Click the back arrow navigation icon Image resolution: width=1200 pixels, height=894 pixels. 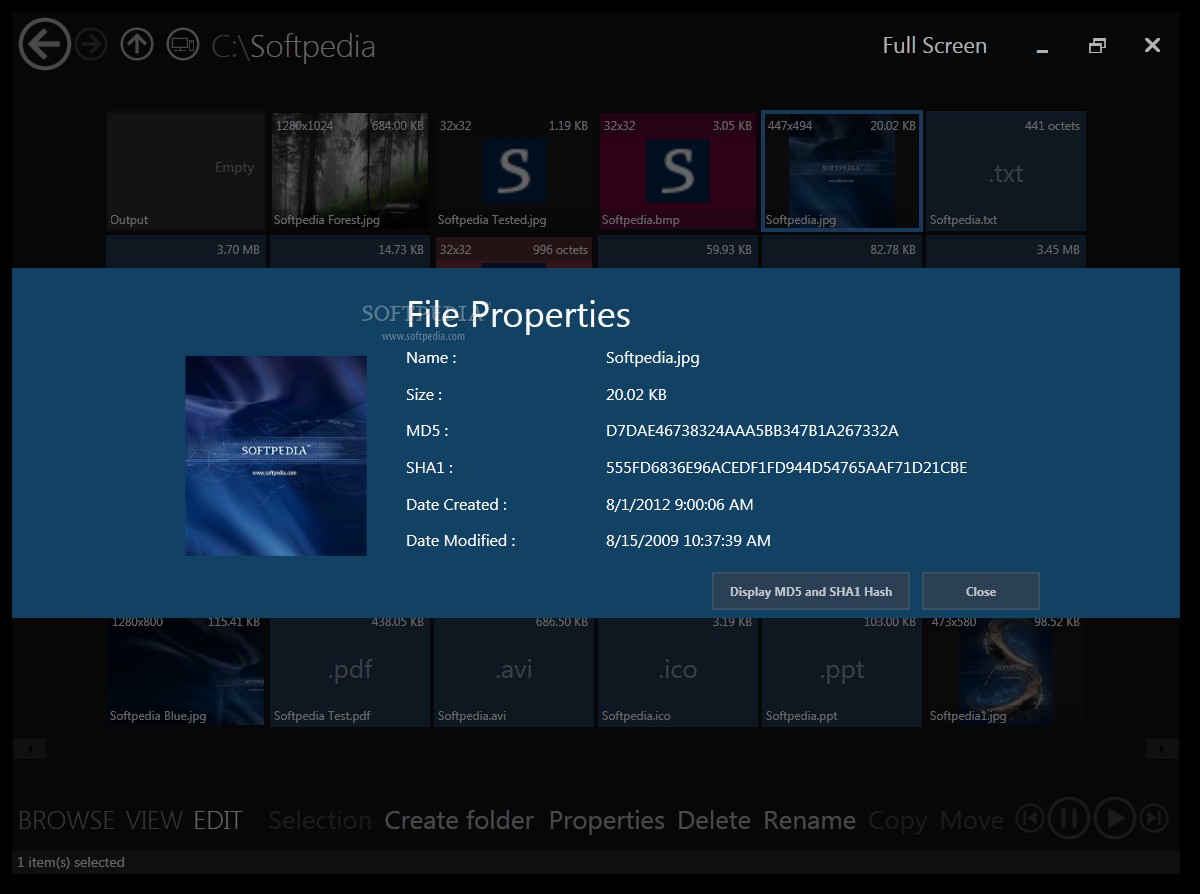click(x=44, y=45)
